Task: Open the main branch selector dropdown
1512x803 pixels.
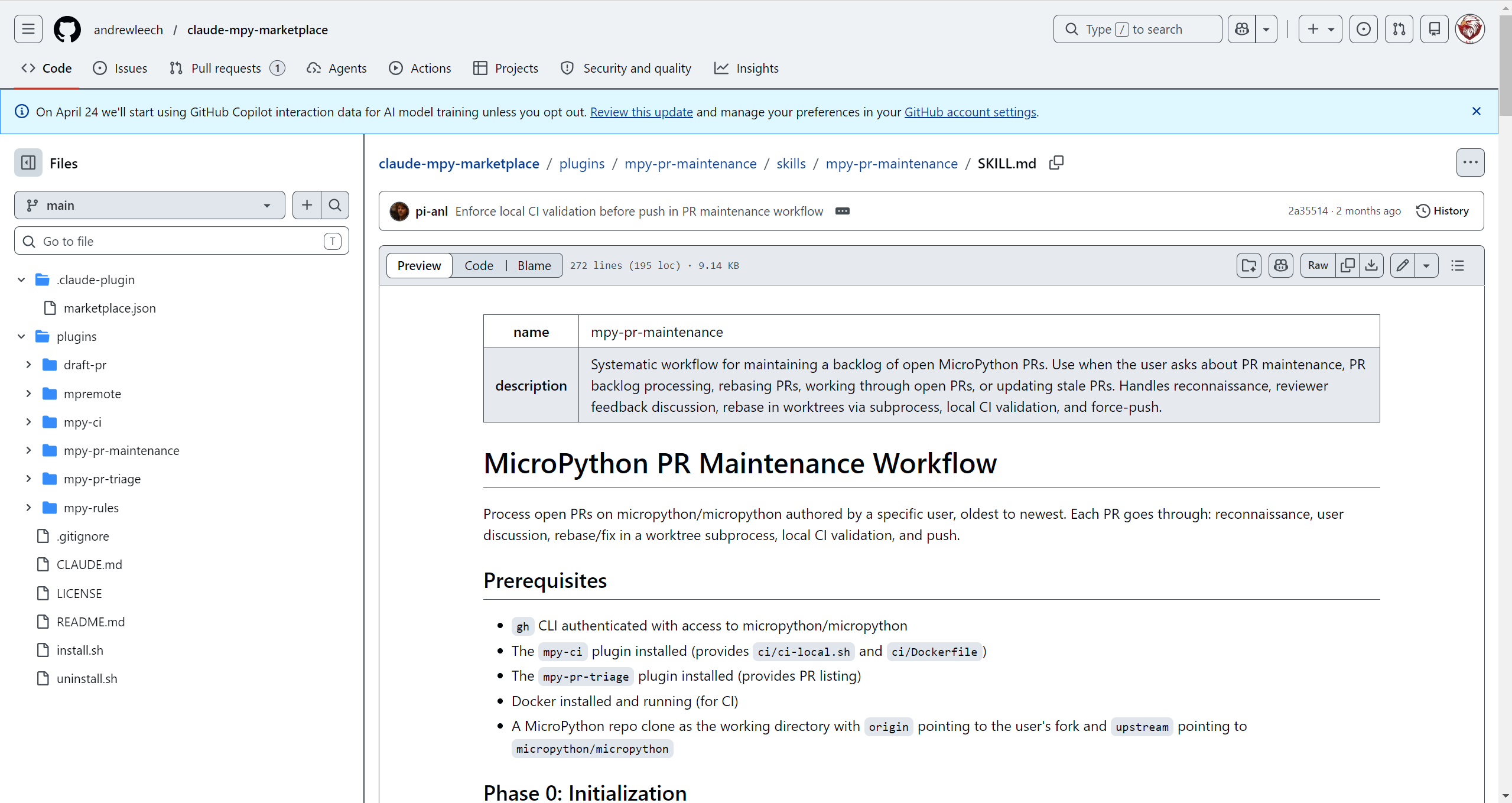Action: tap(149, 205)
